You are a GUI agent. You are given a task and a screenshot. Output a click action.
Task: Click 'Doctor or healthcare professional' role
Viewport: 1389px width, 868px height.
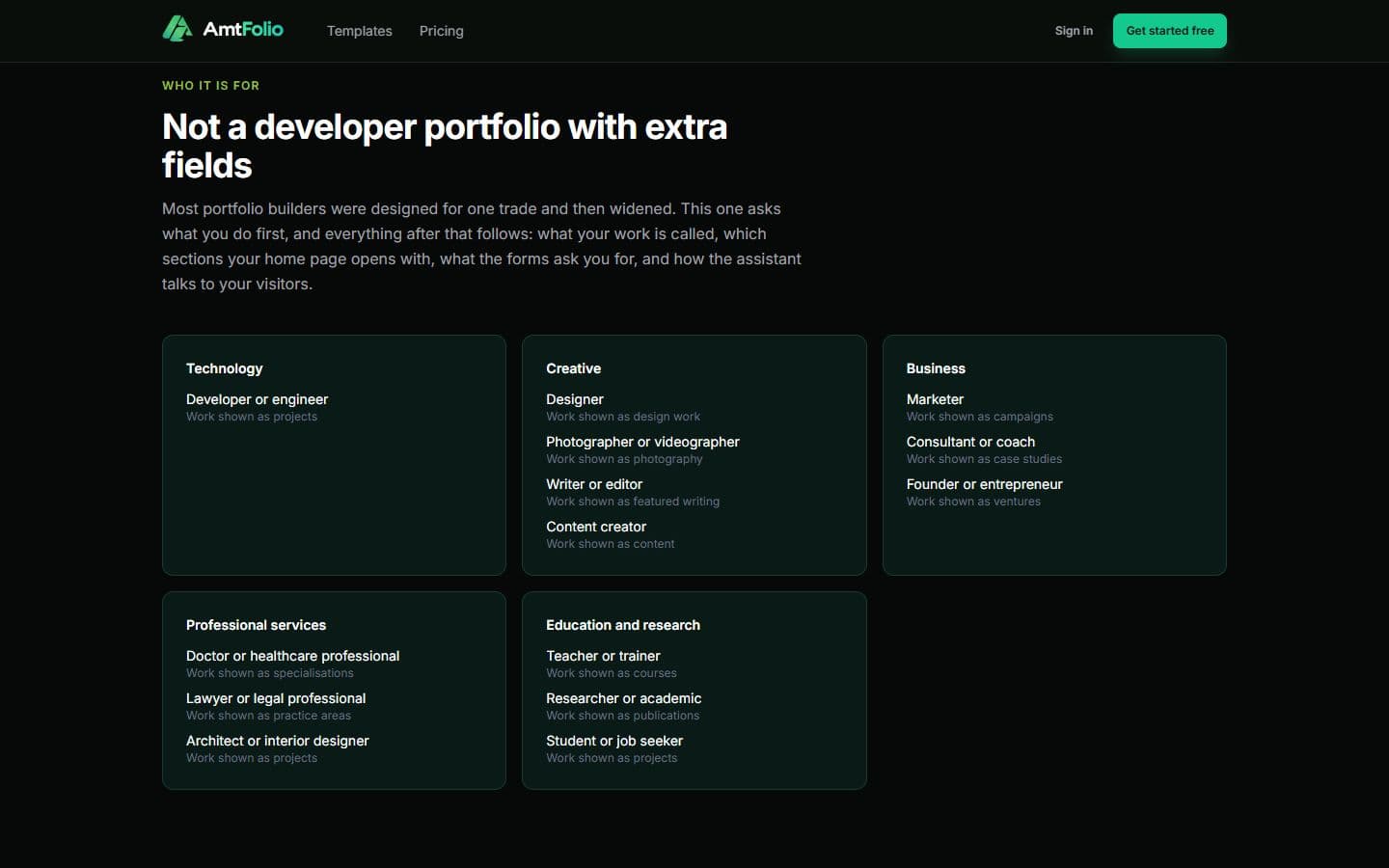tap(293, 656)
